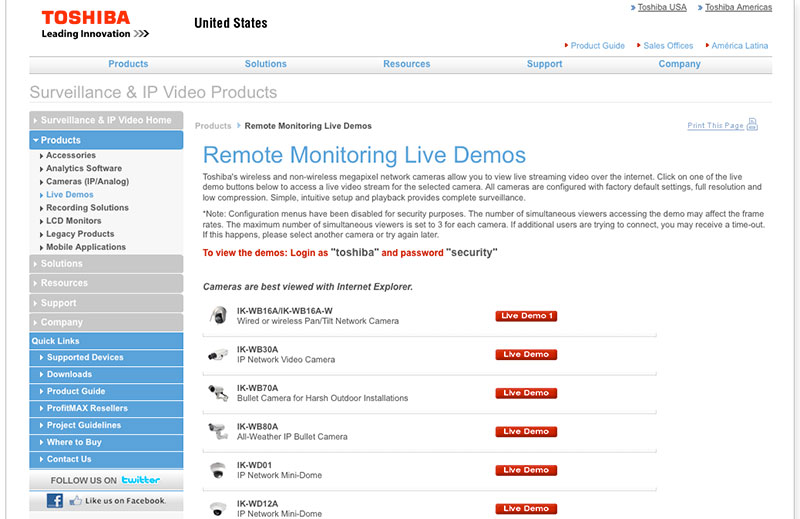Open the Solutions top navigation menu
Screen dimensions: 800x519
265,64
